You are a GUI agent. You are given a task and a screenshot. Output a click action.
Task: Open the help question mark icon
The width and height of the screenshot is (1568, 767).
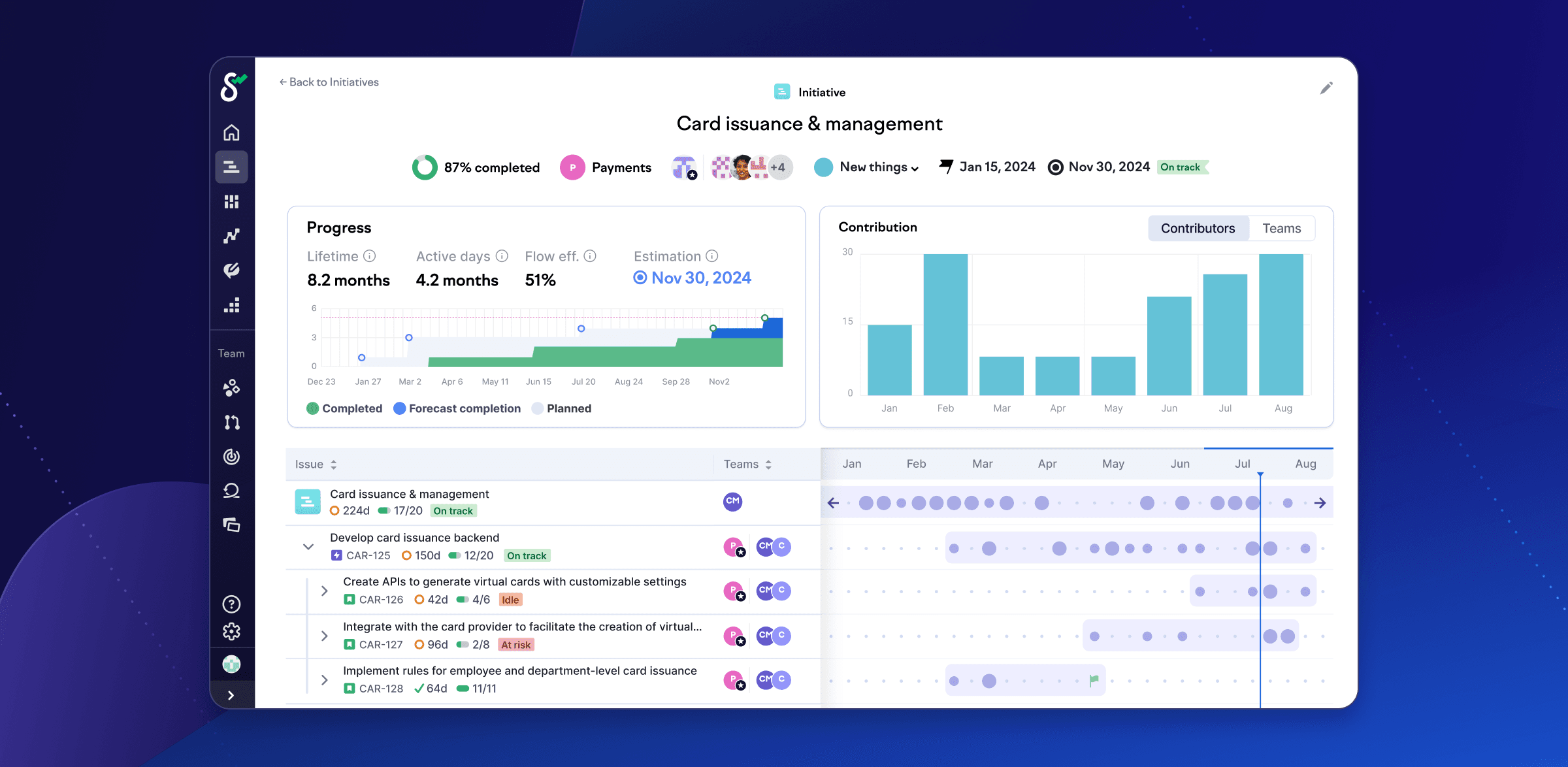(x=231, y=604)
